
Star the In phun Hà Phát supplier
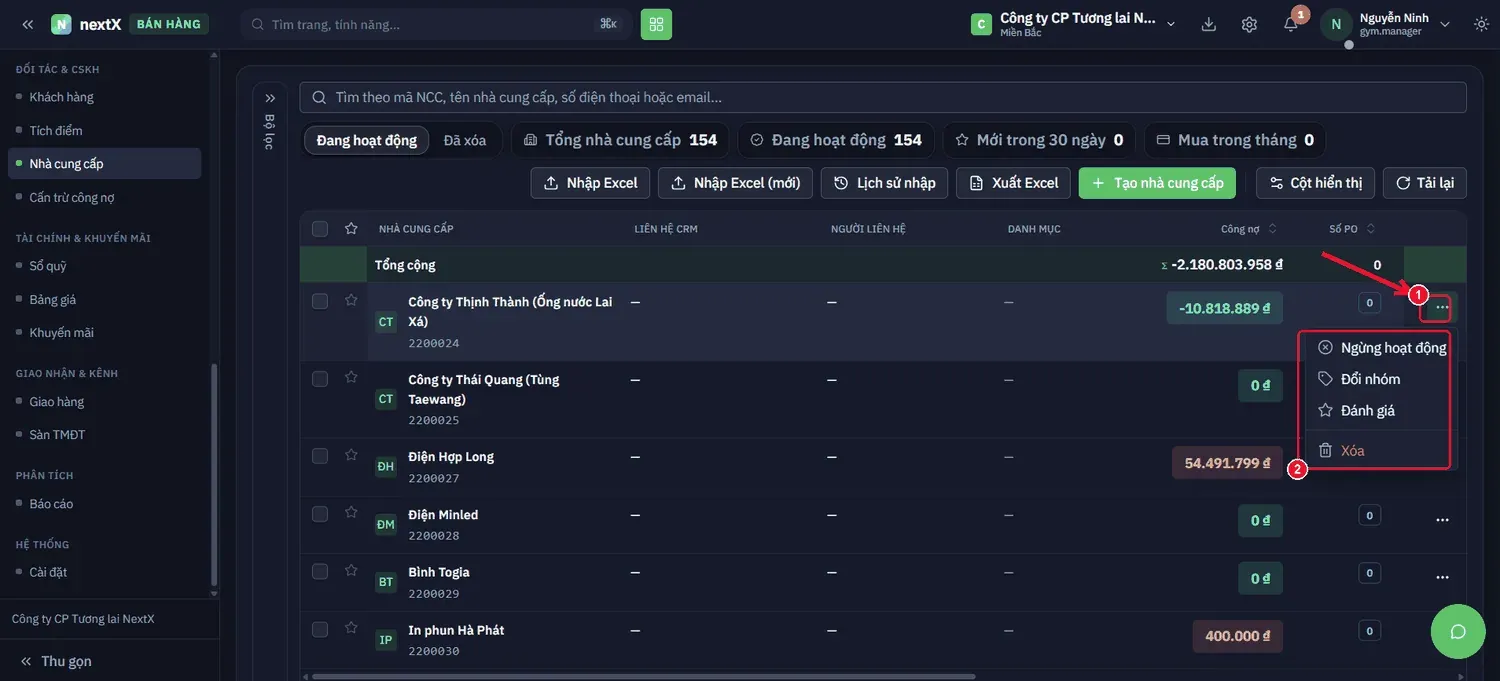click(x=351, y=629)
